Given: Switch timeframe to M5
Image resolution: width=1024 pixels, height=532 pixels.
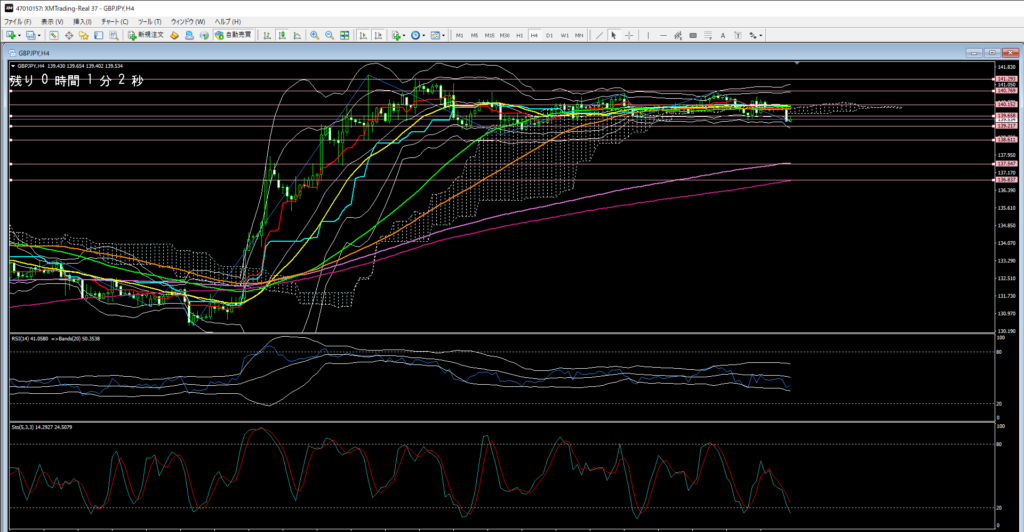Looking at the screenshot, I should pyautogui.click(x=474, y=35).
